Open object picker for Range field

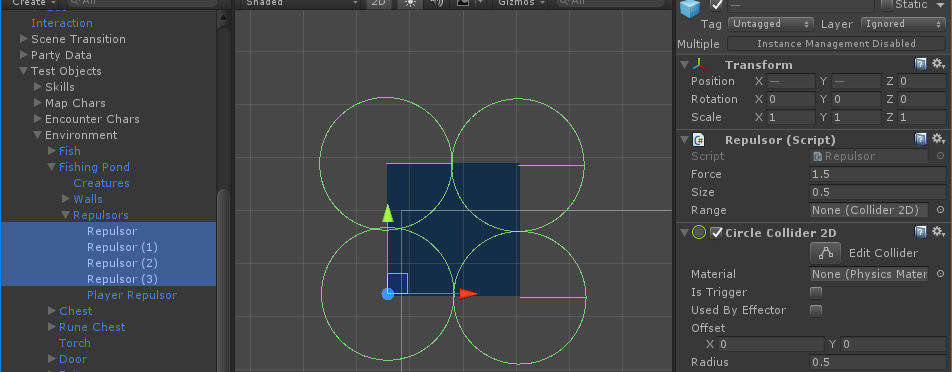(940, 210)
